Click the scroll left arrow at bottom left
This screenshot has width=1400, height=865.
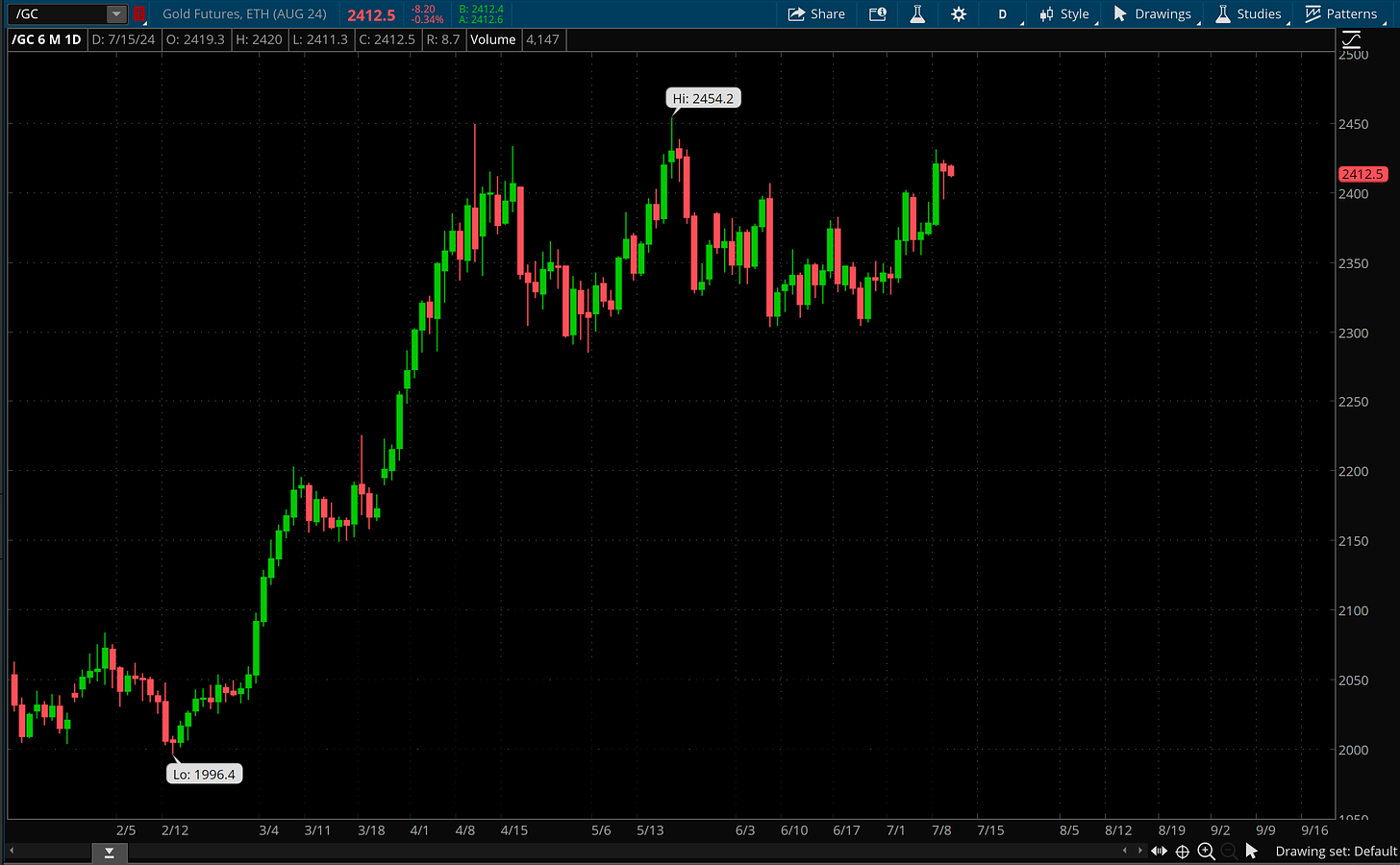pyautogui.click(x=12, y=852)
